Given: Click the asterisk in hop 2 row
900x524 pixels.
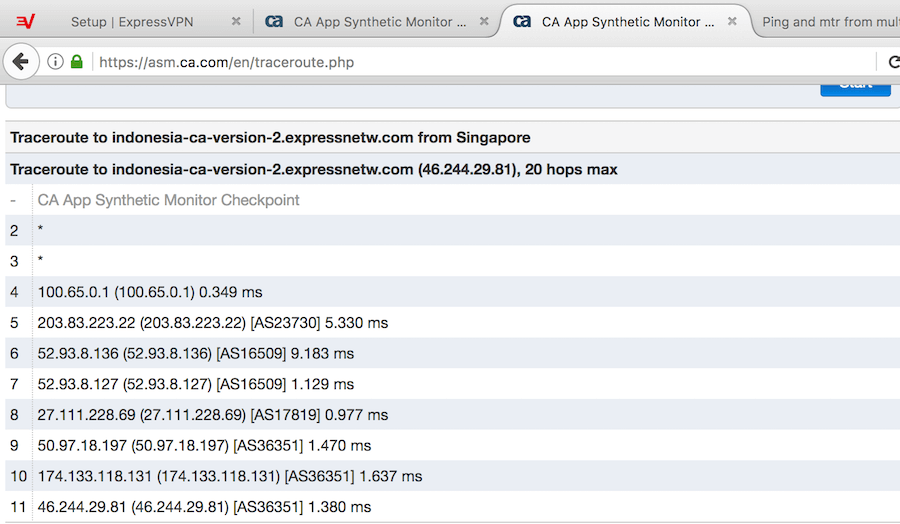Looking at the screenshot, I should click(x=40, y=230).
